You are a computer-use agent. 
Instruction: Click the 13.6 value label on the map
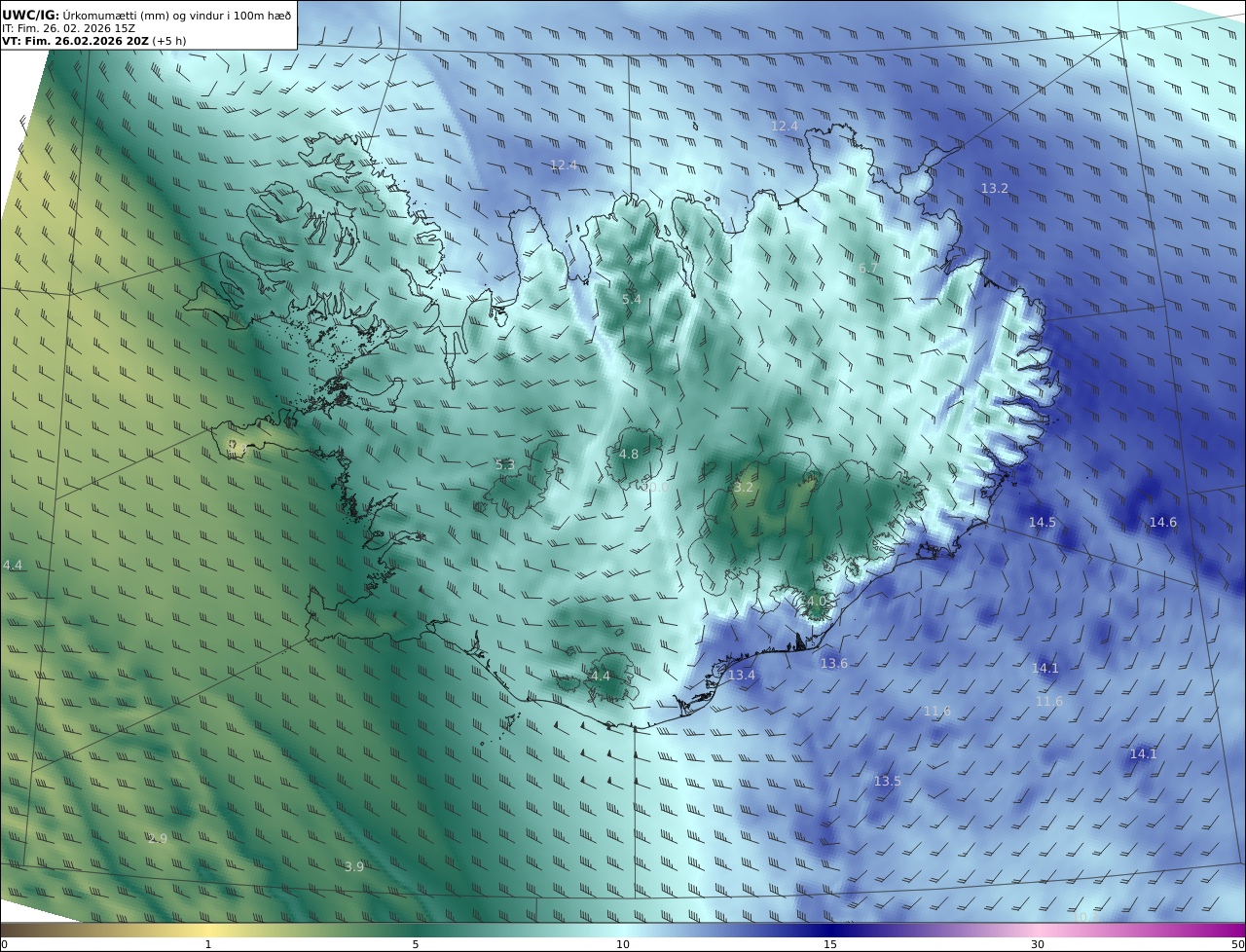833,663
